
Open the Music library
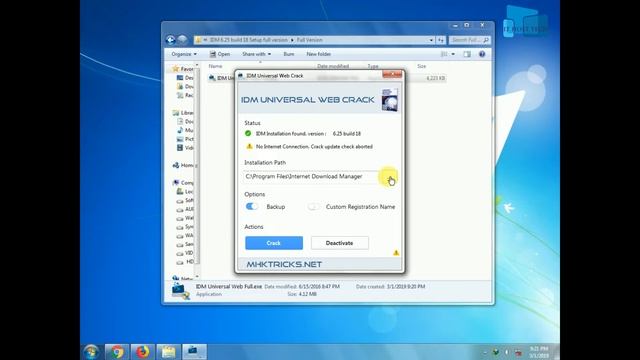tap(185, 130)
